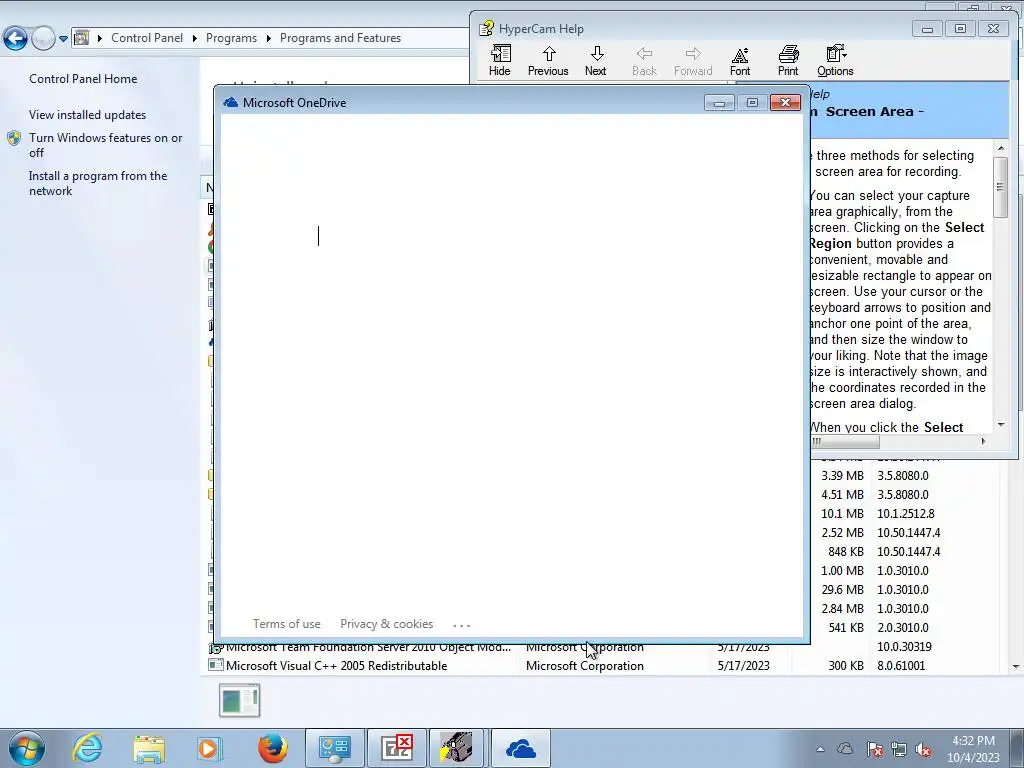
Task: Click HyperCam Help scroll down arrow
Action: click(1000, 425)
